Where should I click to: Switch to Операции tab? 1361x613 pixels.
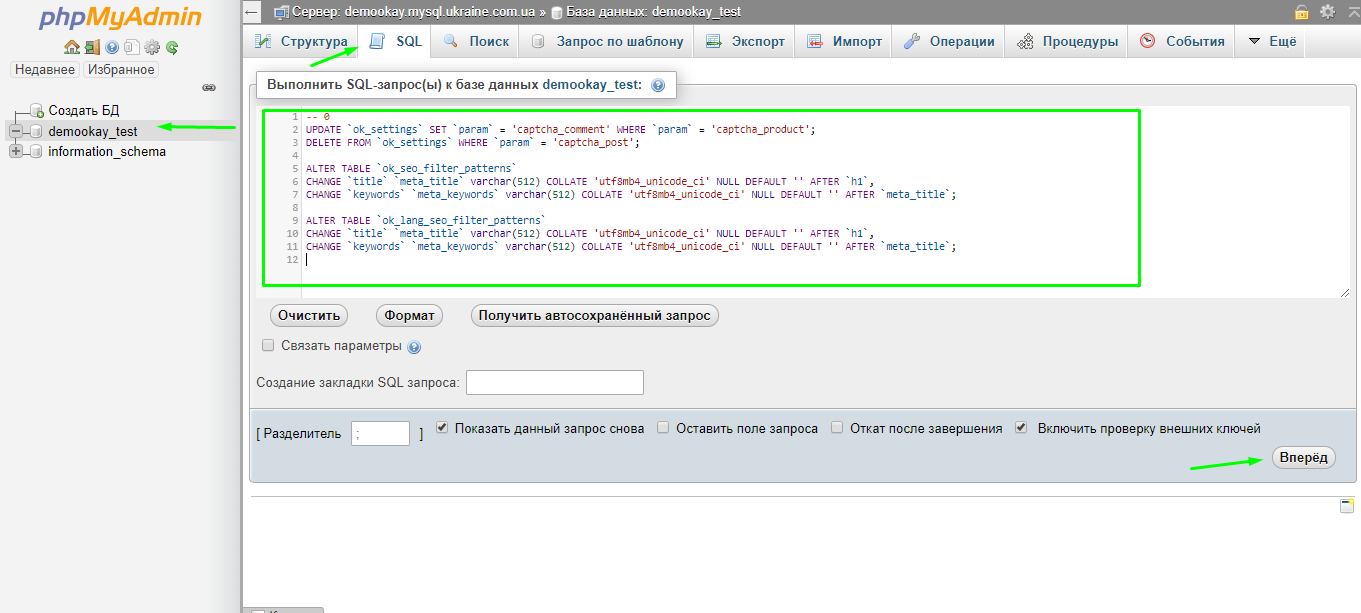949,42
